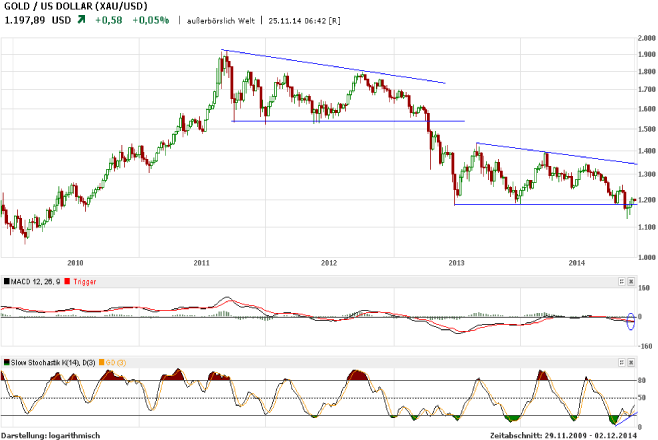Image resolution: width=658 pixels, height=440 pixels.
Task: Click the Zeitabschnitt date range text
Action: click(572, 435)
